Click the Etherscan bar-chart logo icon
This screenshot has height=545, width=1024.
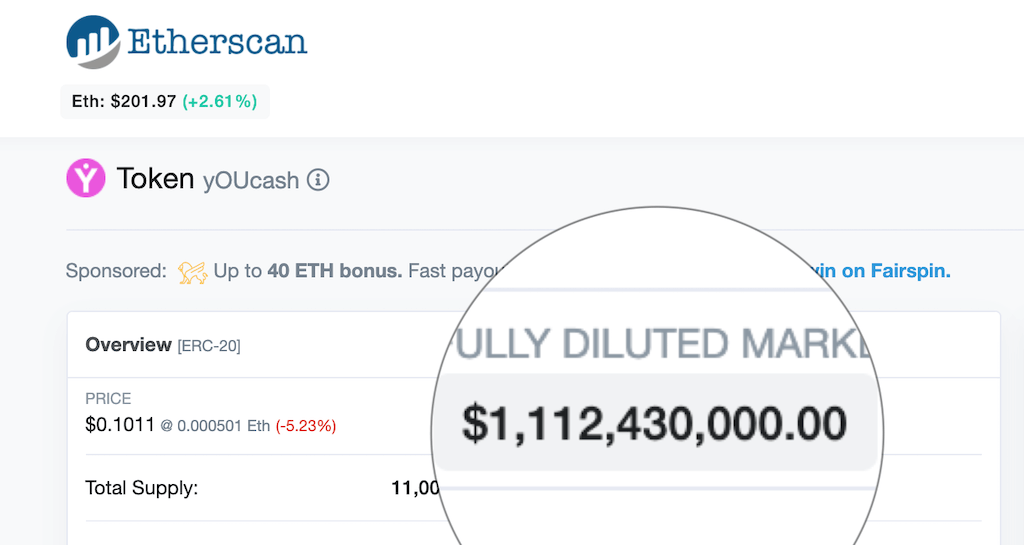(x=93, y=42)
